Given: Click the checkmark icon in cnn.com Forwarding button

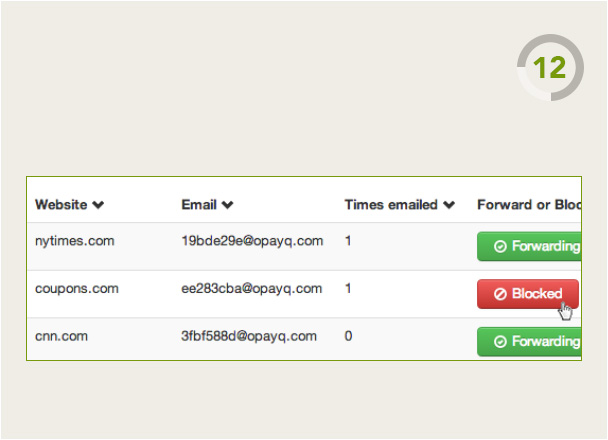Looking at the screenshot, I should [x=500, y=342].
